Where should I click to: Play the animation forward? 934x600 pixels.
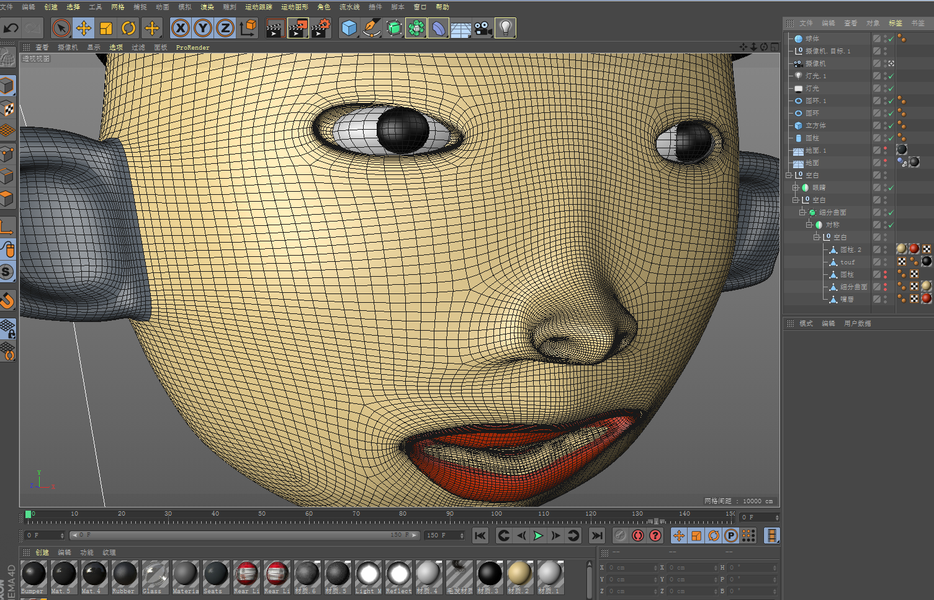538,536
